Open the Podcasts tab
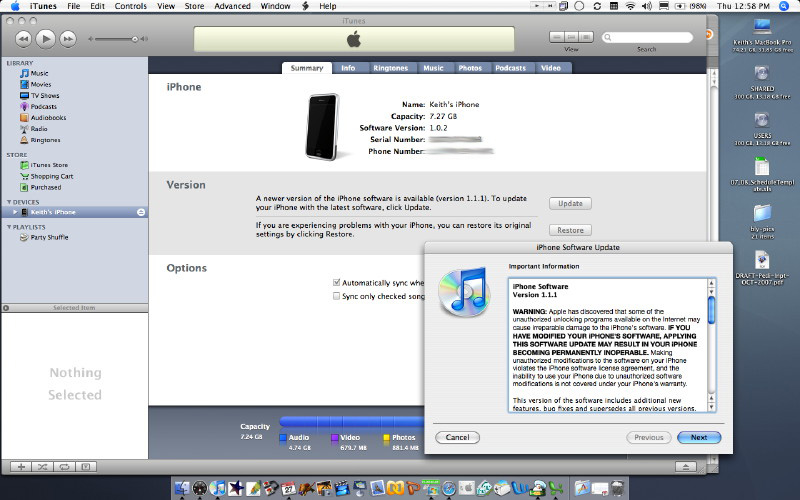The image size is (800, 500). [x=510, y=68]
